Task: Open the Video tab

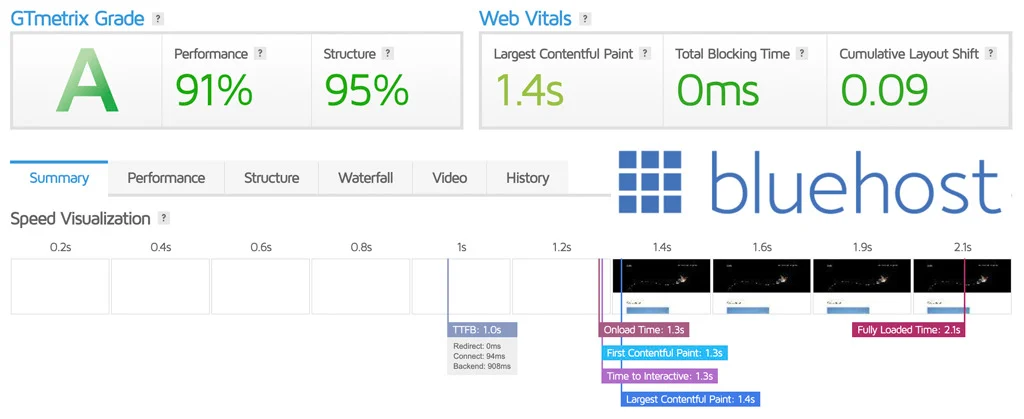Action: [x=449, y=178]
